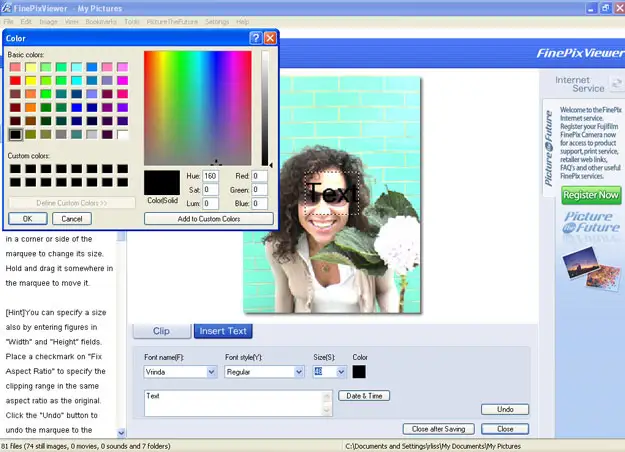The width and height of the screenshot is (625, 452).
Task: Click the Internet Service toggle arrow icon
Action: pos(617,83)
